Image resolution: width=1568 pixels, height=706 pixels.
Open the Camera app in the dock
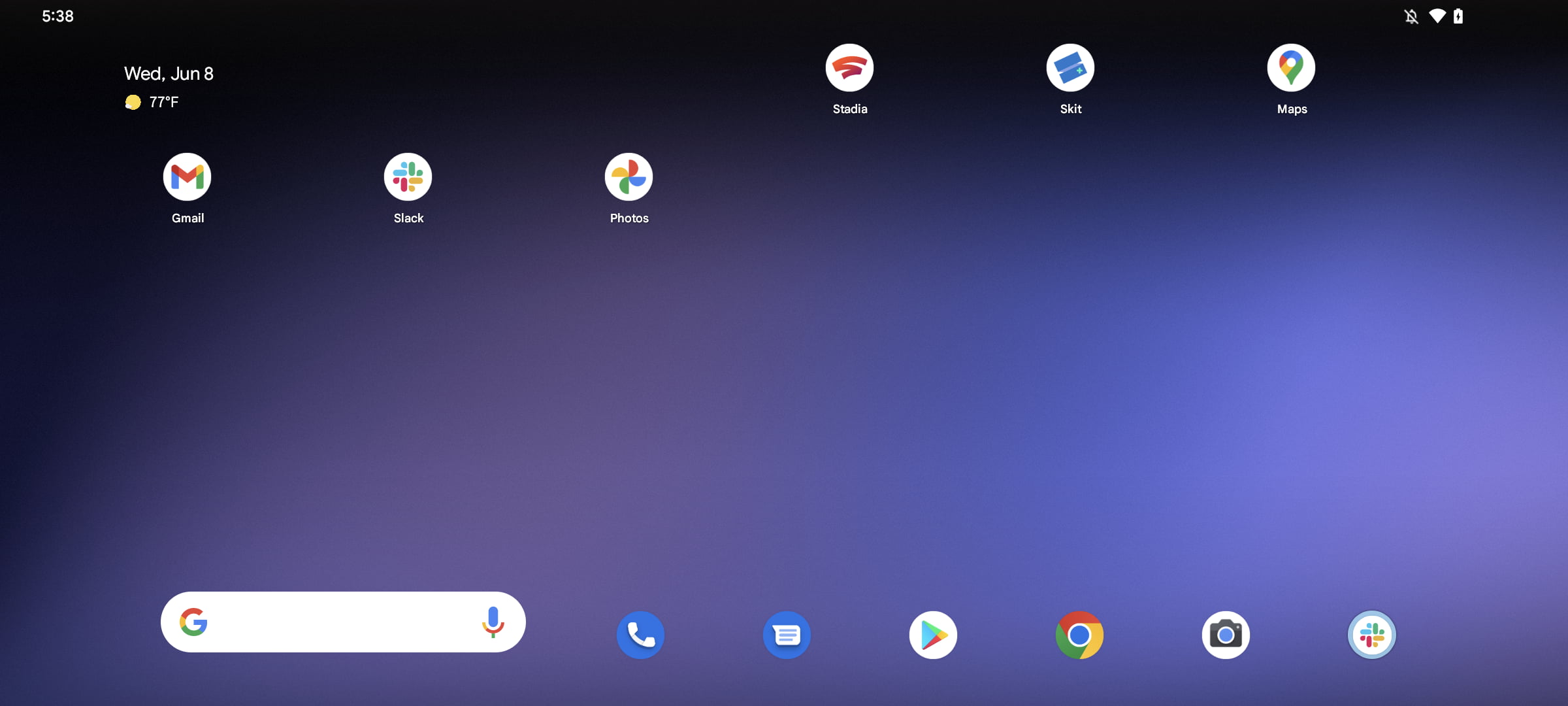[x=1226, y=634]
